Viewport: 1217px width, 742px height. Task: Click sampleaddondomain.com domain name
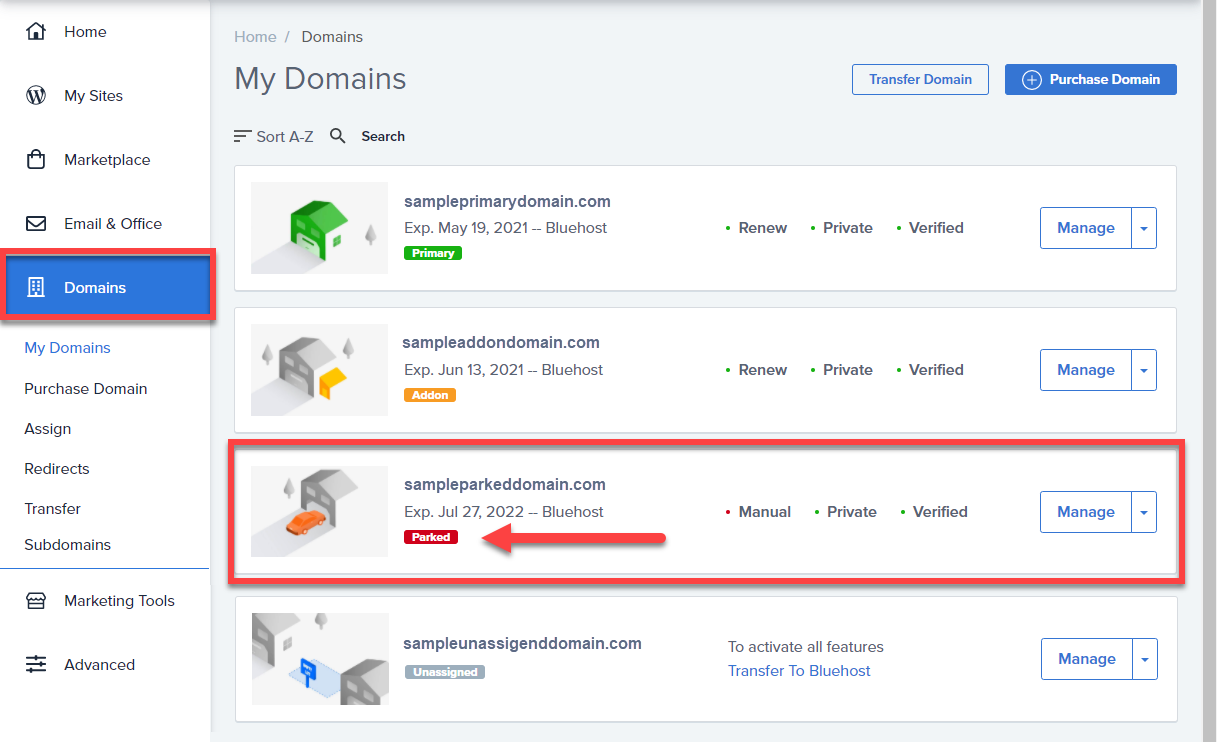pyautogui.click(x=501, y=343)
